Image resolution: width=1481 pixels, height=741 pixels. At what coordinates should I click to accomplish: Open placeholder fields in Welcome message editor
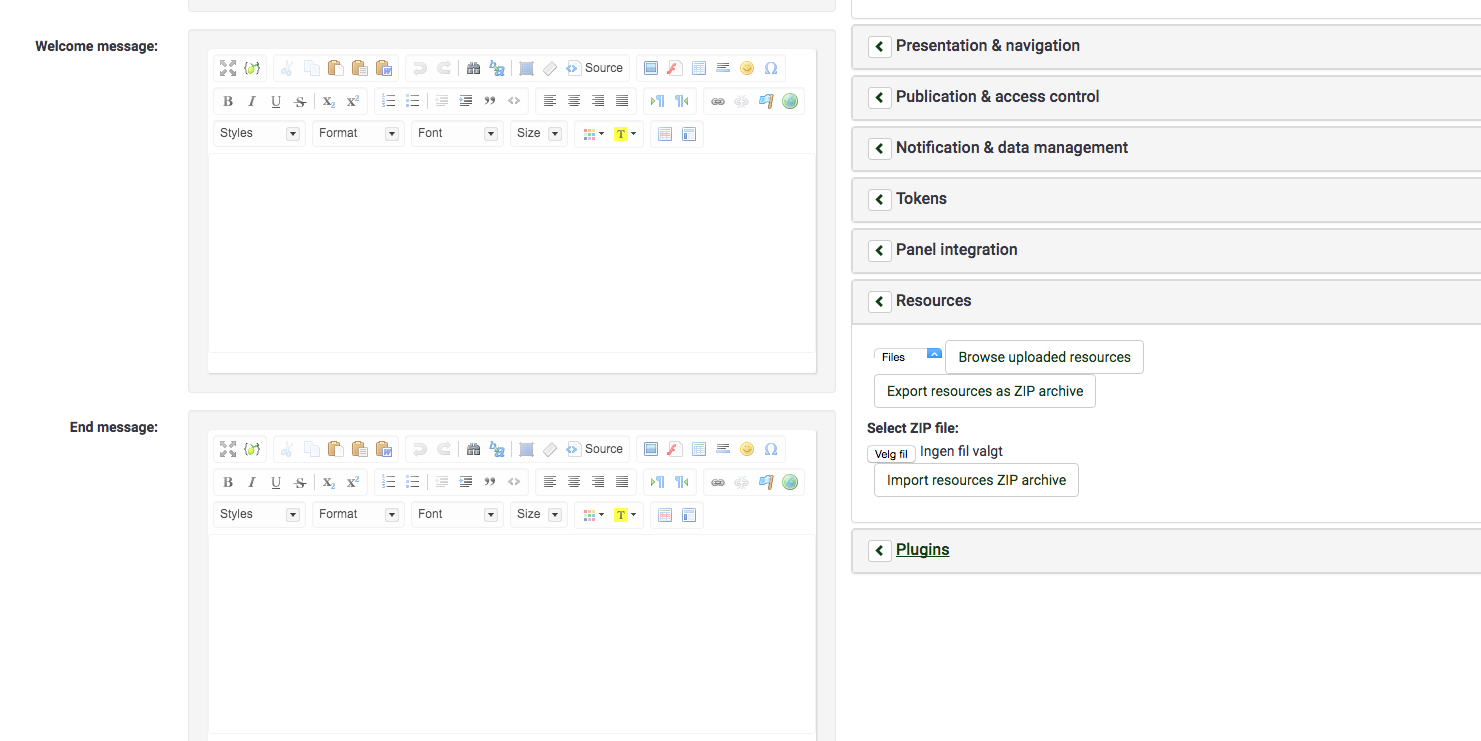click(x=252, y=68)
